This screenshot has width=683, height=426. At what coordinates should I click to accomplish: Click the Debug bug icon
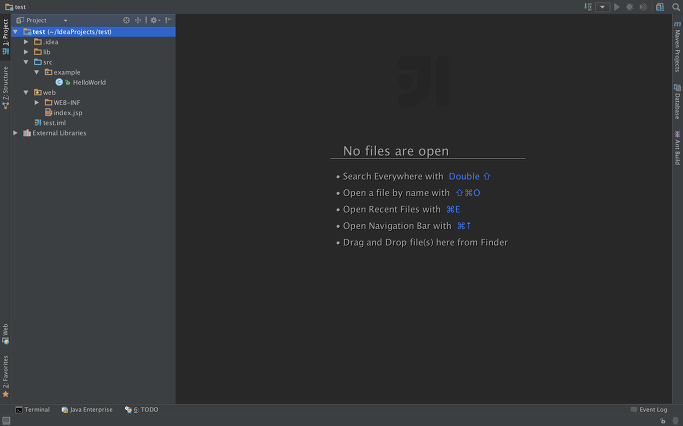630,7
